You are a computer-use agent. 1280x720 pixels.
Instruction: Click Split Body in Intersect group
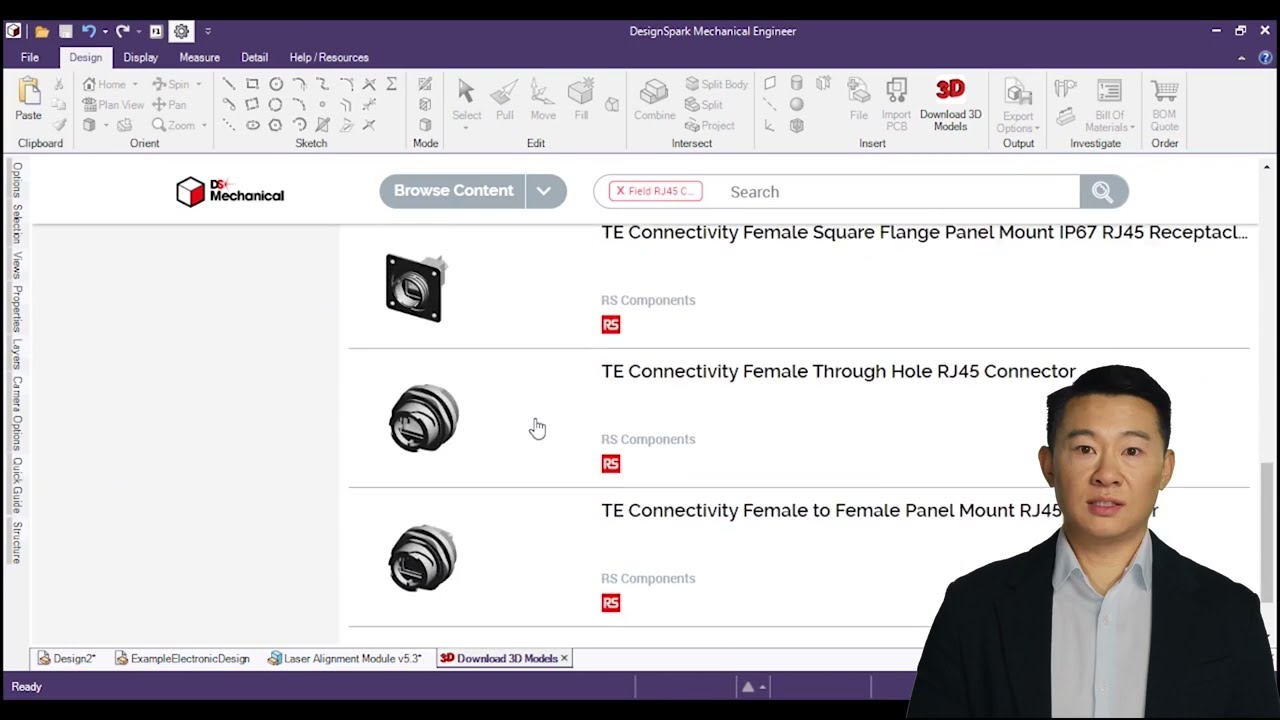pyautogui.click(x=716, y=84)
